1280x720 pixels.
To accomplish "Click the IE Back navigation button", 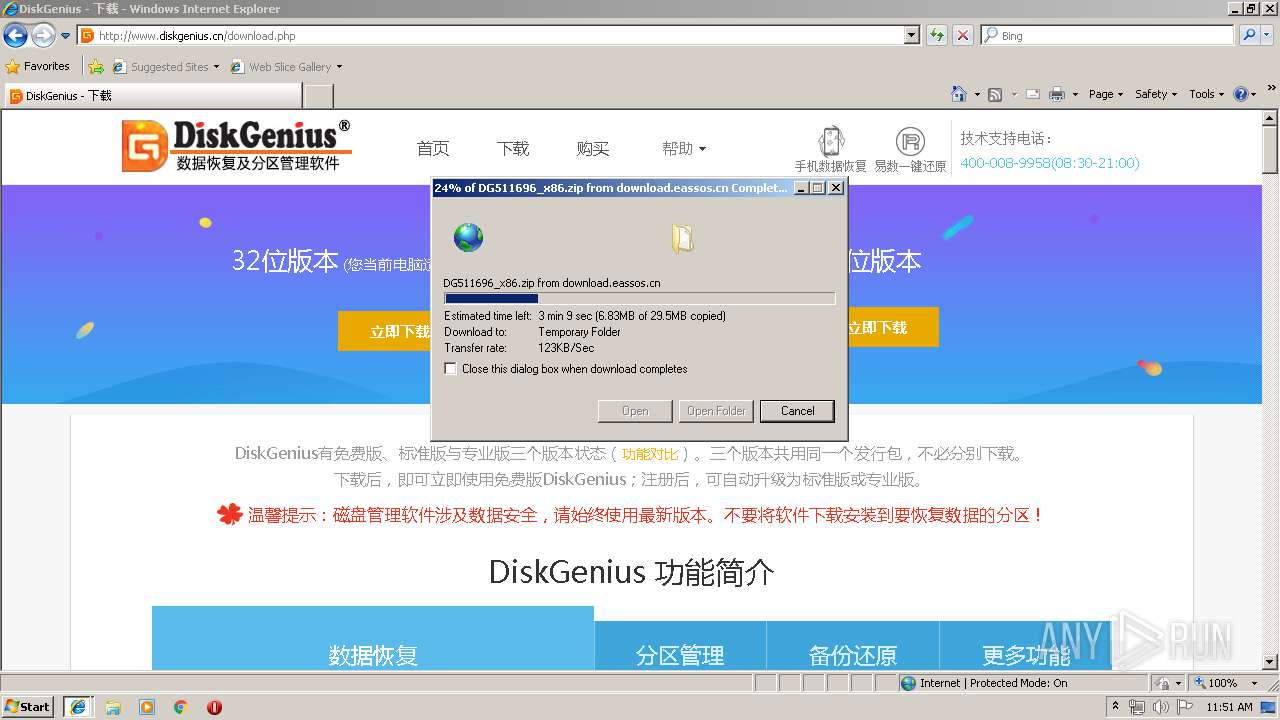I will pos(15,35).
